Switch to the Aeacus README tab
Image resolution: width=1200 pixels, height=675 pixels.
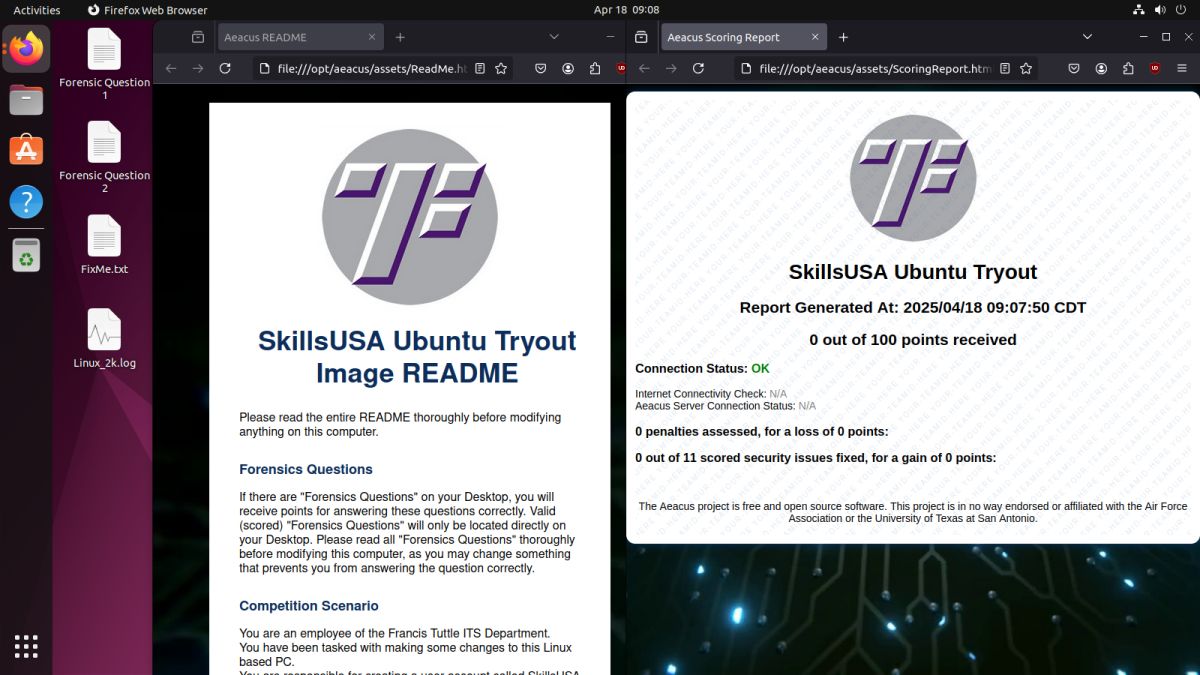300,37
